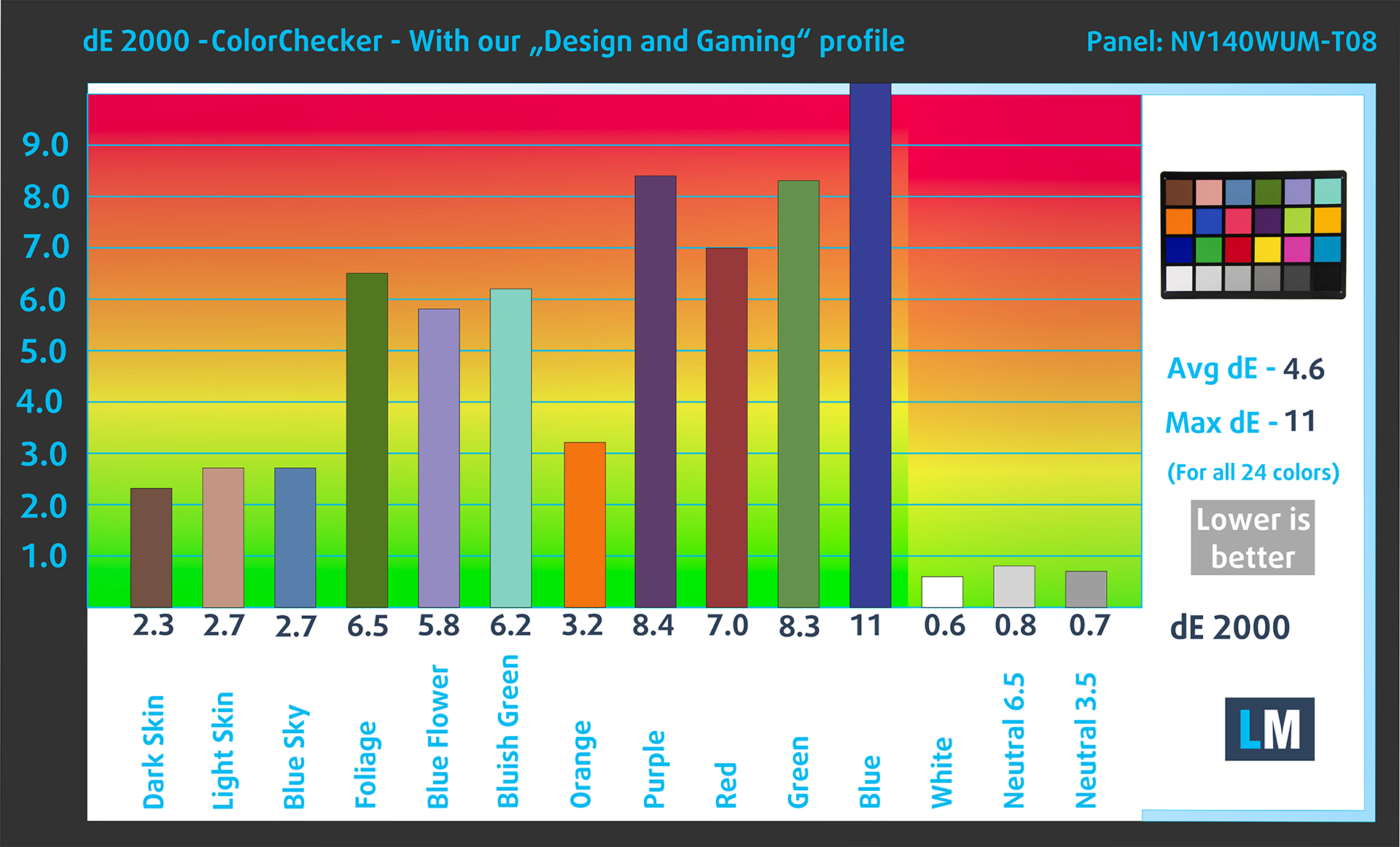Click the 9.0 y-axis label

pyautogui.click(x=46, y=145)
